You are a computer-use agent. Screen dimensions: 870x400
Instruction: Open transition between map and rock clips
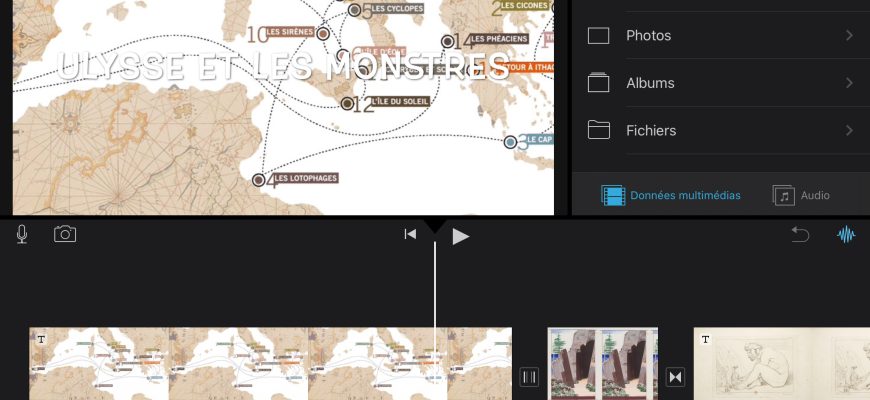(529, 377)
